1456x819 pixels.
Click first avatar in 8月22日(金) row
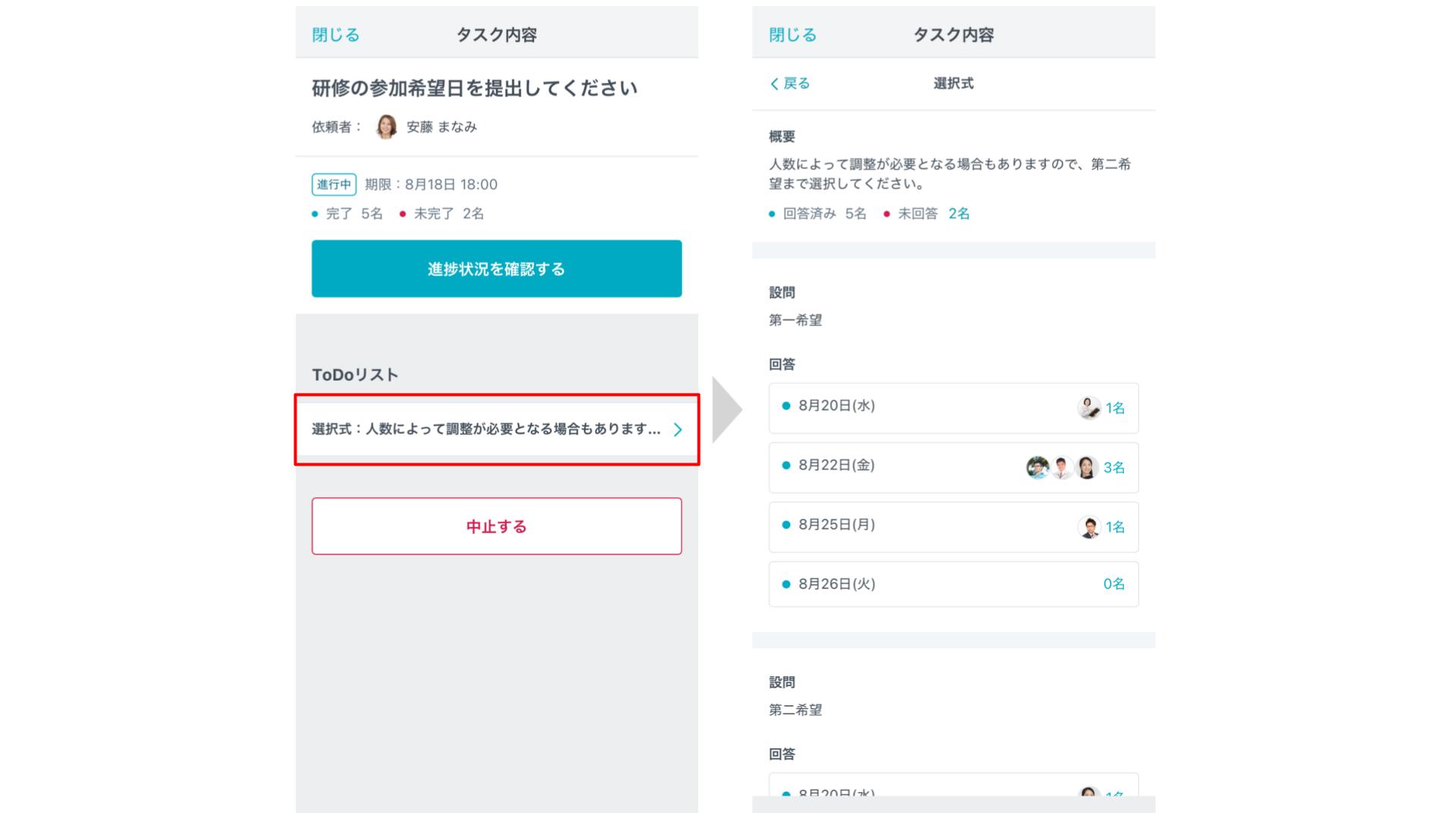(x=1037, y=468)
